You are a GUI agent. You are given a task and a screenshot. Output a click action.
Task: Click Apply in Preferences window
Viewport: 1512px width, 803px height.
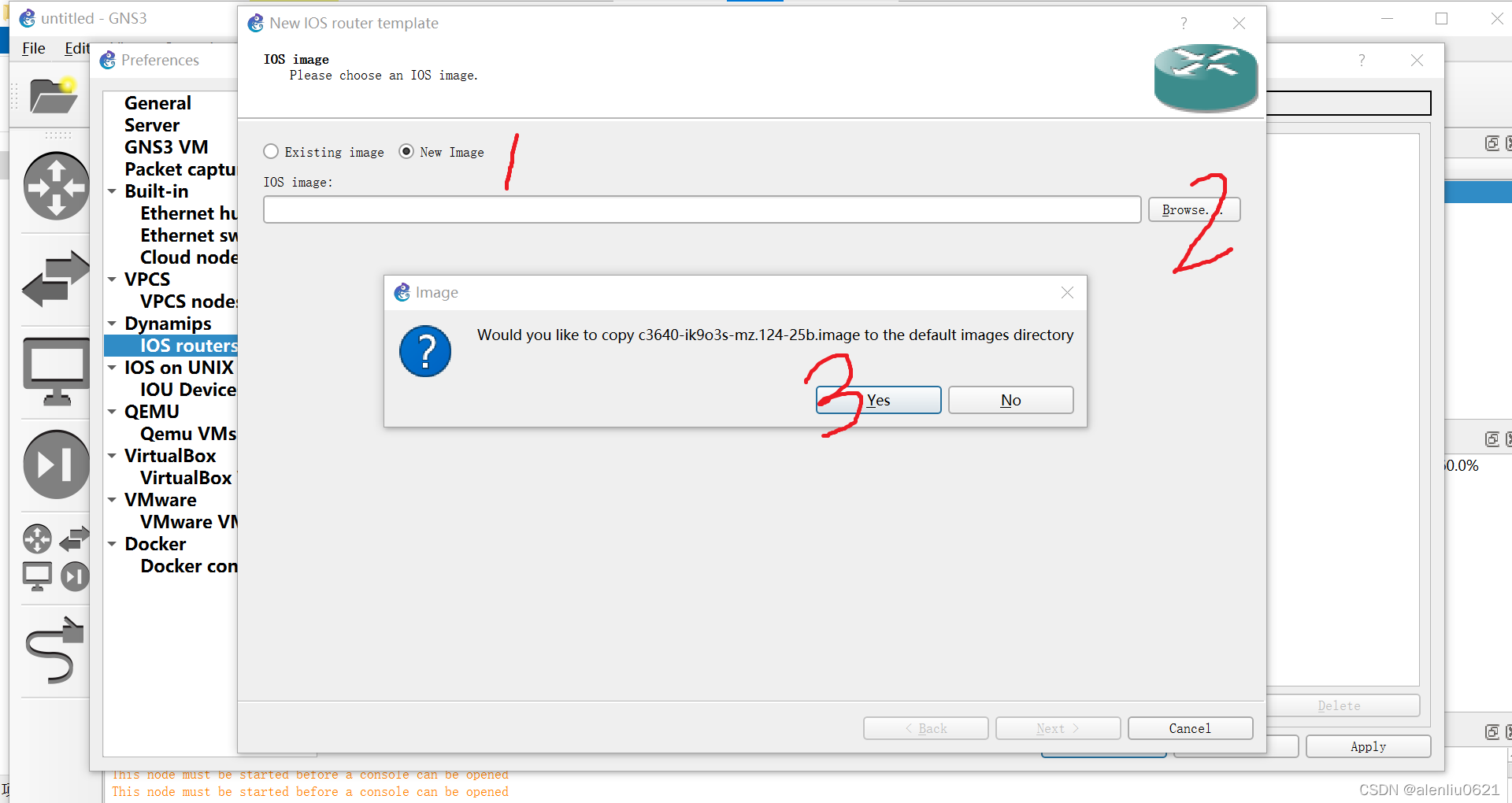coord(1368,746)
